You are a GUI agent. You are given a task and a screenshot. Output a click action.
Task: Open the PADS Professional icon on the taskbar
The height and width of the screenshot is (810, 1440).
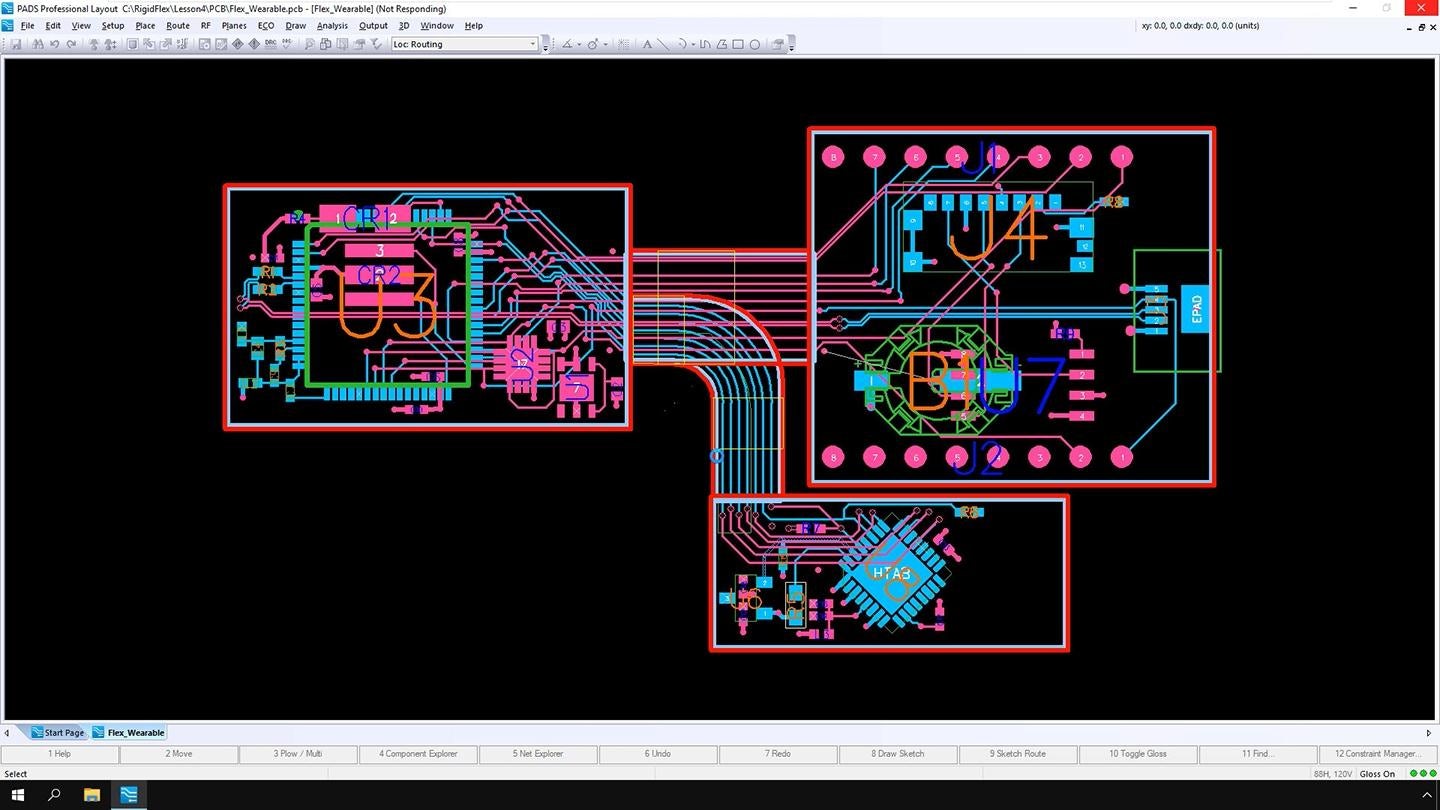[x=128, y=795]
